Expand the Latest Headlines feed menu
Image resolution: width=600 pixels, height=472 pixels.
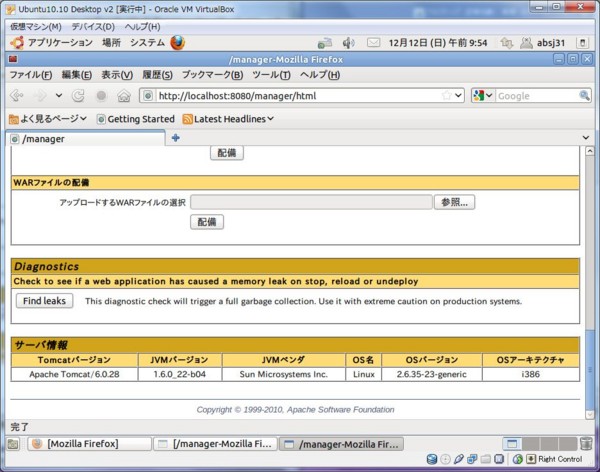click(228, 119)
